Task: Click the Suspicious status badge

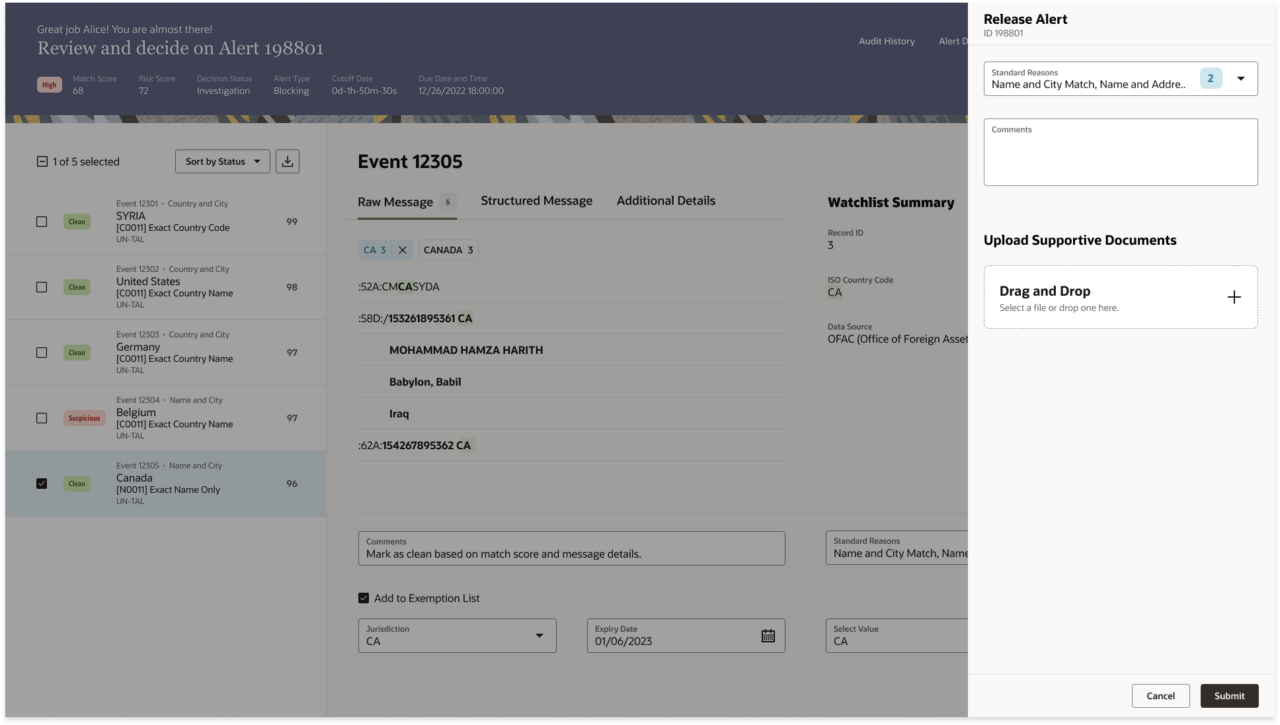Action: 85,418
